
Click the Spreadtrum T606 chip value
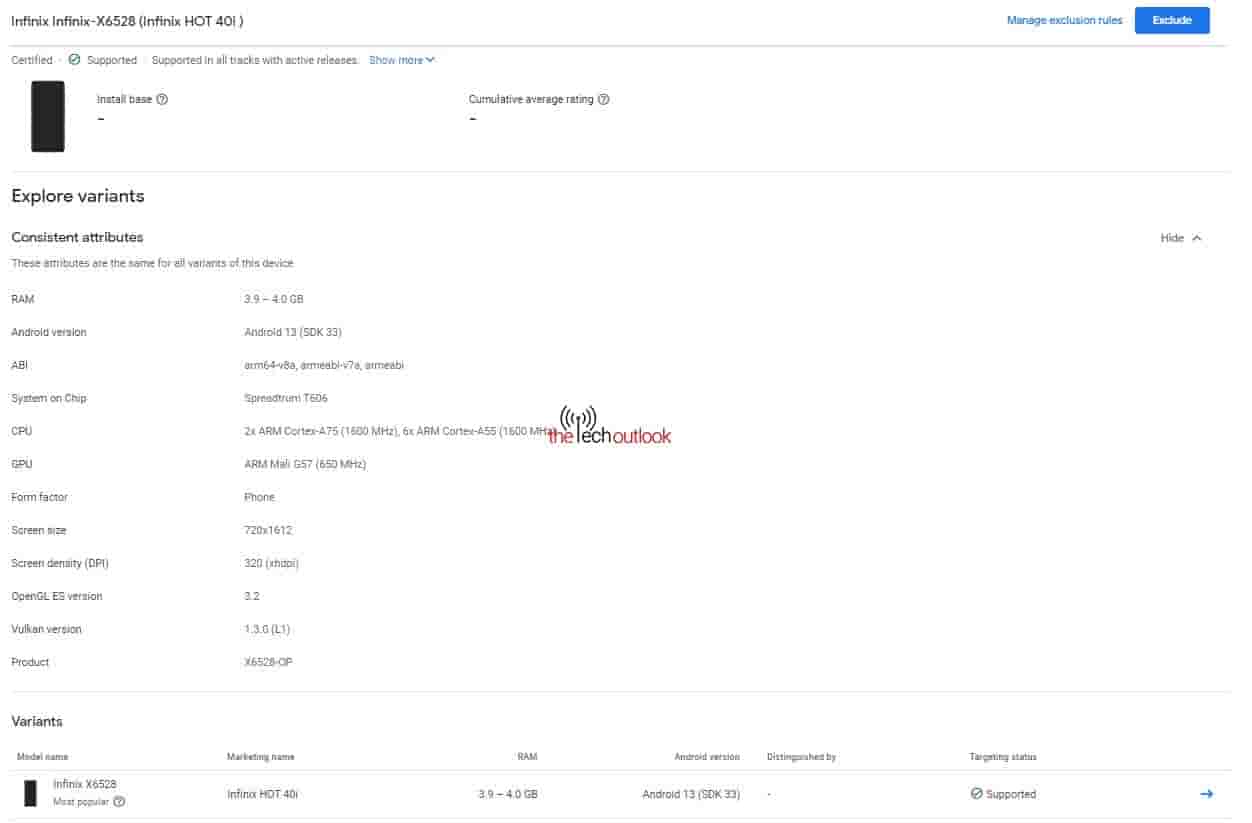(285, 398)
